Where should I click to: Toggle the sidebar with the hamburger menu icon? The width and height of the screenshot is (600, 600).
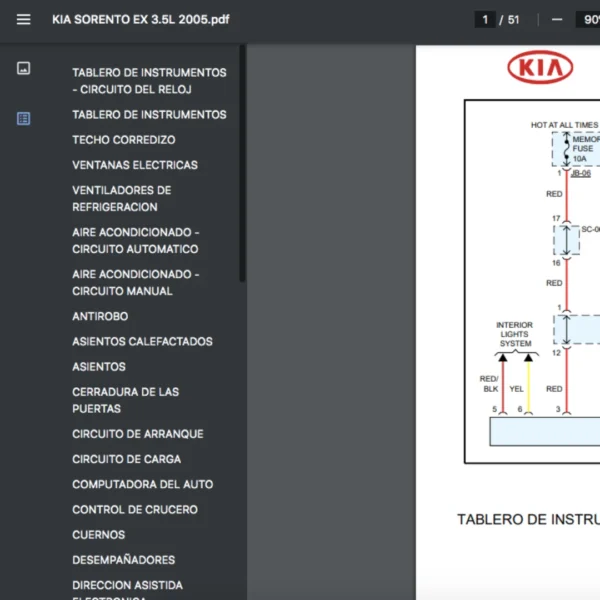pyautogui.click(x=24, y=20)
